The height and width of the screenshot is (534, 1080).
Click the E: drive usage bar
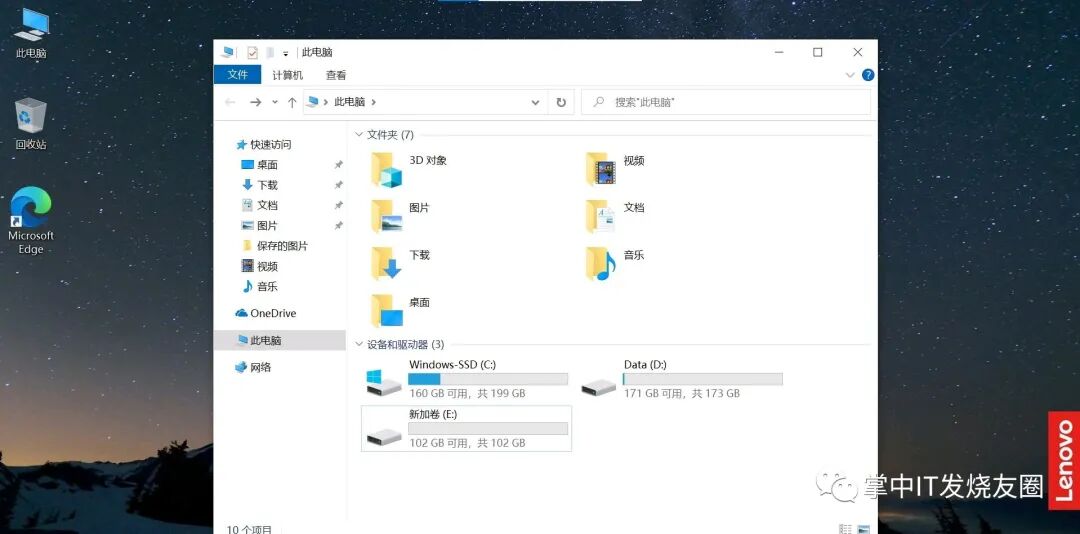[488, 429]
